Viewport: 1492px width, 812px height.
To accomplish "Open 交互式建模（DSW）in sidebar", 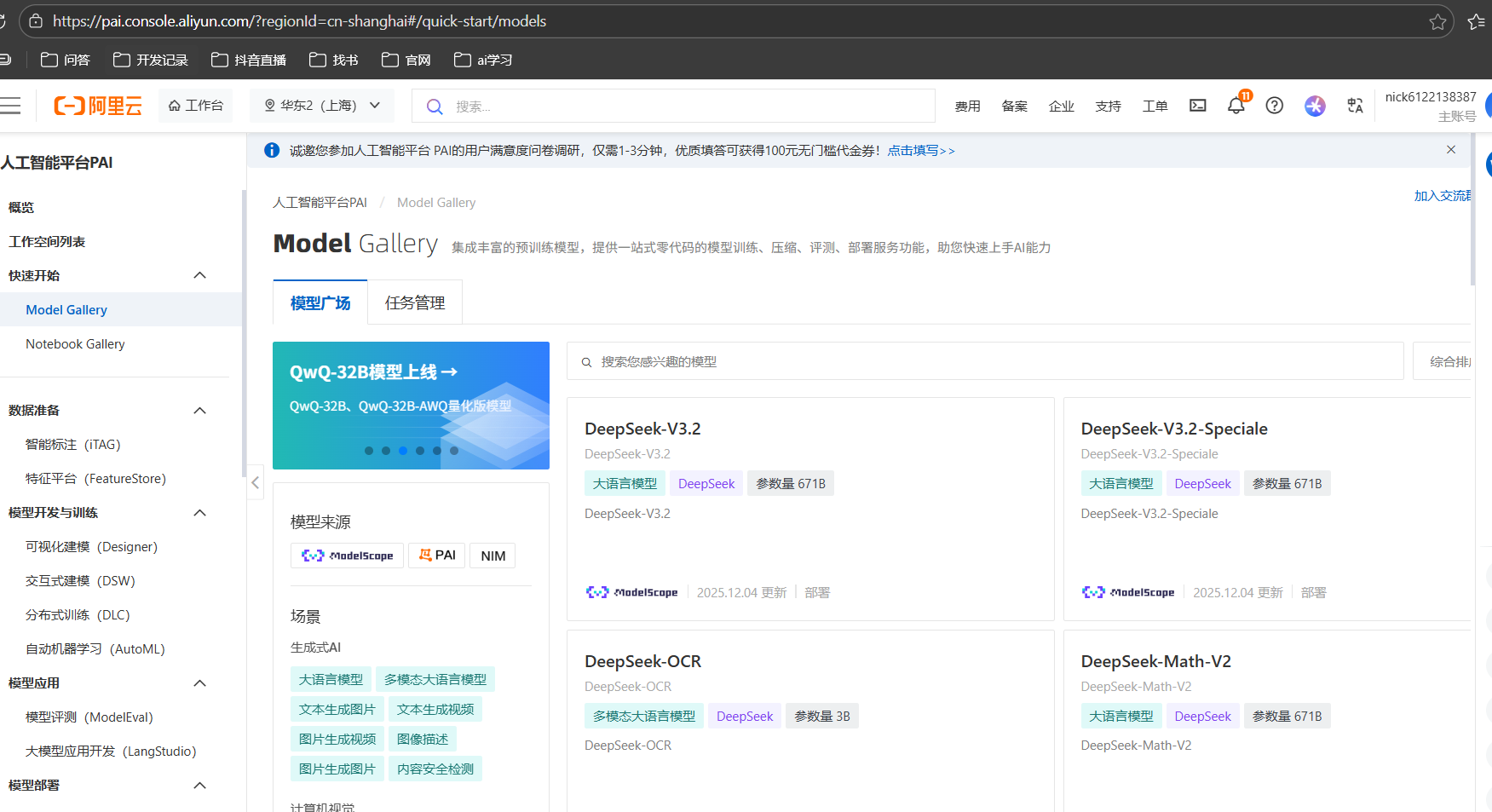I will pyautogui.click(x=80, y=581).
